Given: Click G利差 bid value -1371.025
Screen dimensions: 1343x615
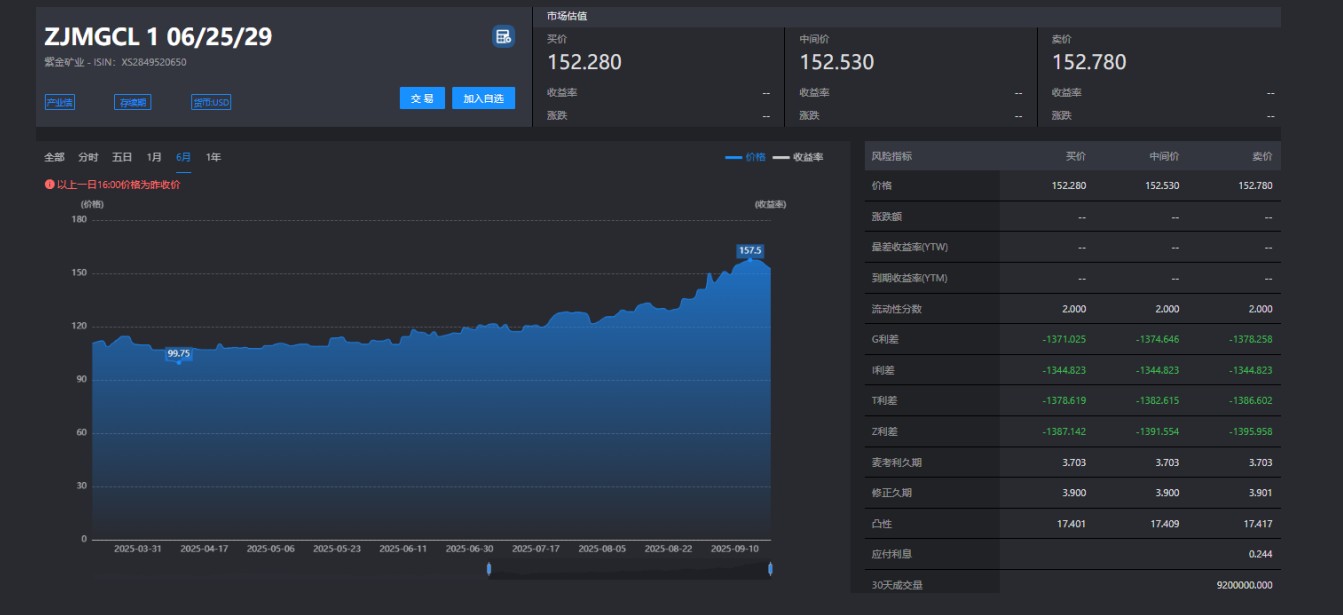Looking at the screenshot, I should tap(1064, 339).
